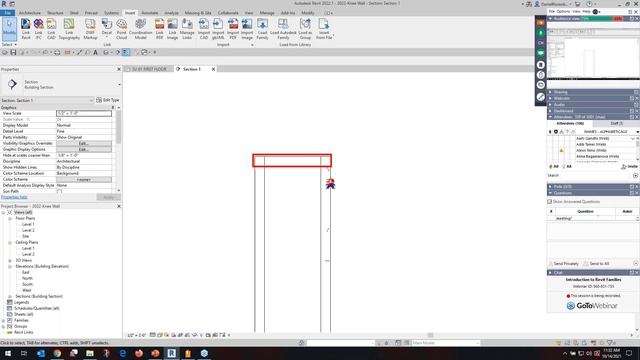Click the Edit Type button

coord(108,100)
